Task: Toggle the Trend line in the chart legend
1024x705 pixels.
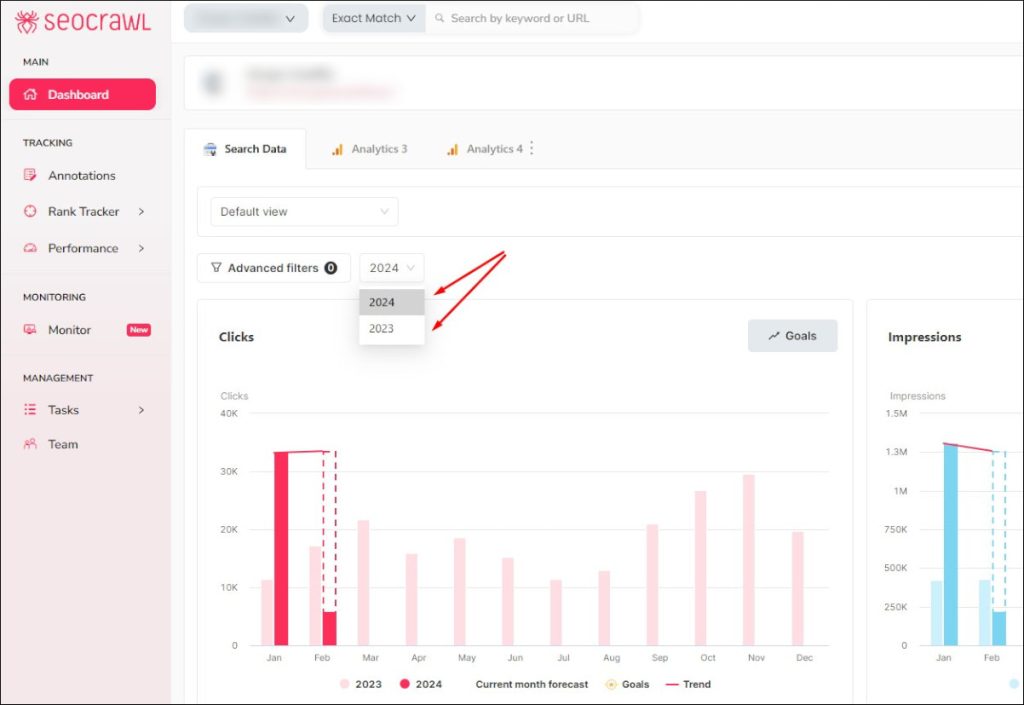Action: pos(698,684)
